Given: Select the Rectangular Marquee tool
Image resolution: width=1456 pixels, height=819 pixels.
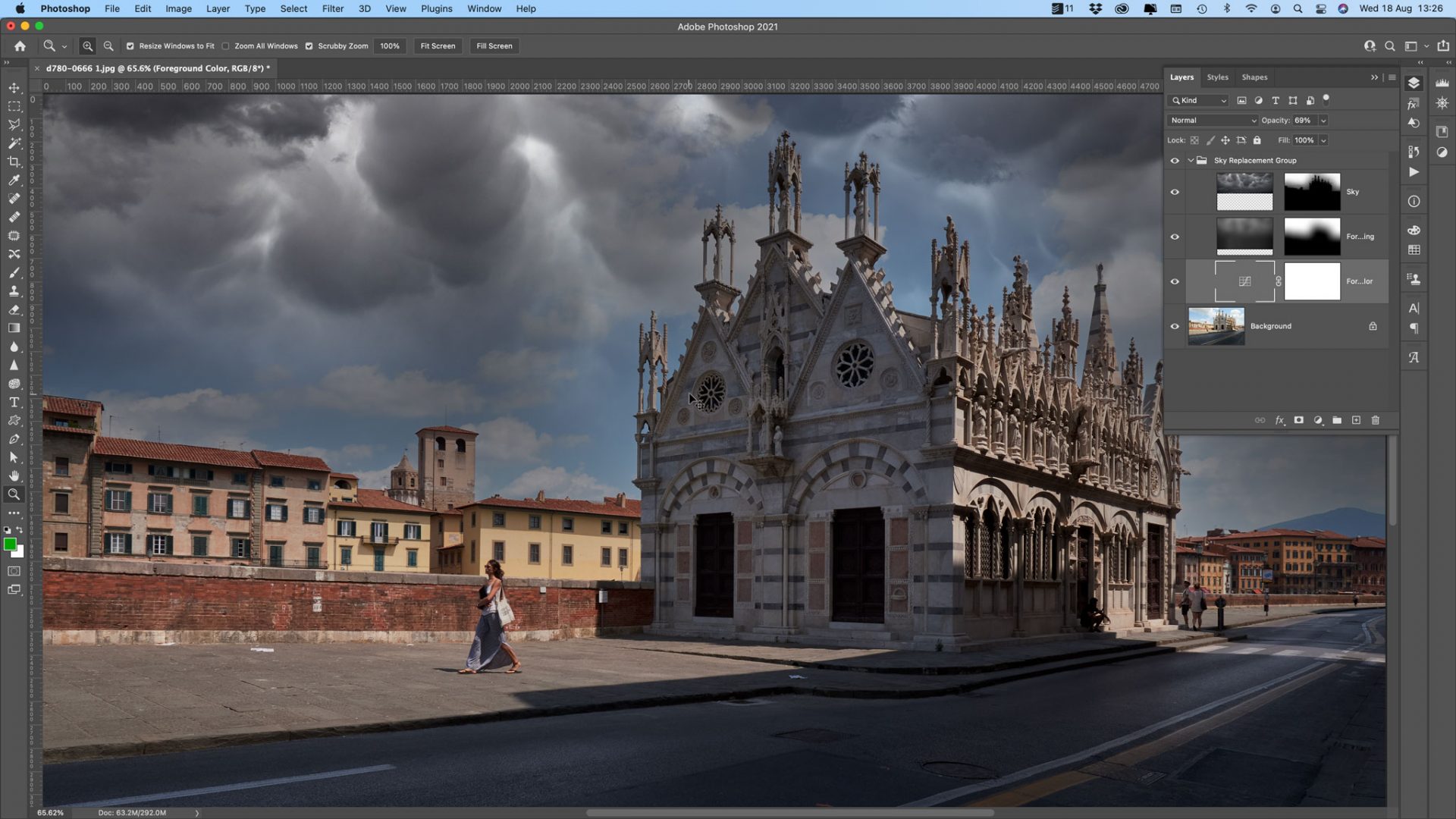Looking at the screenshot, I should click(x=14, y=106).
